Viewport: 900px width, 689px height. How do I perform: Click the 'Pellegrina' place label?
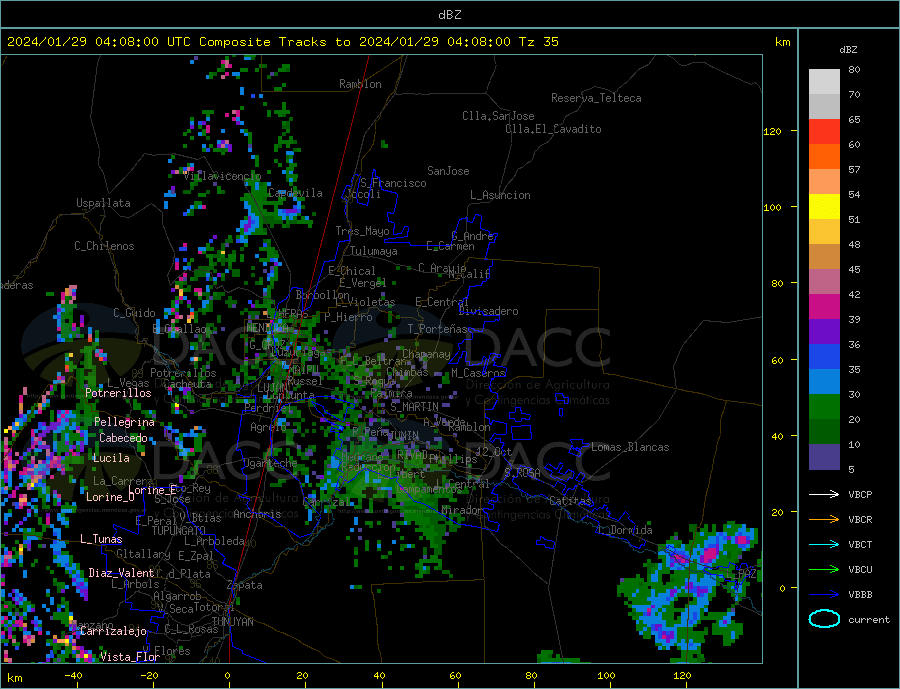pyautogui.click(x=125, y=422)
